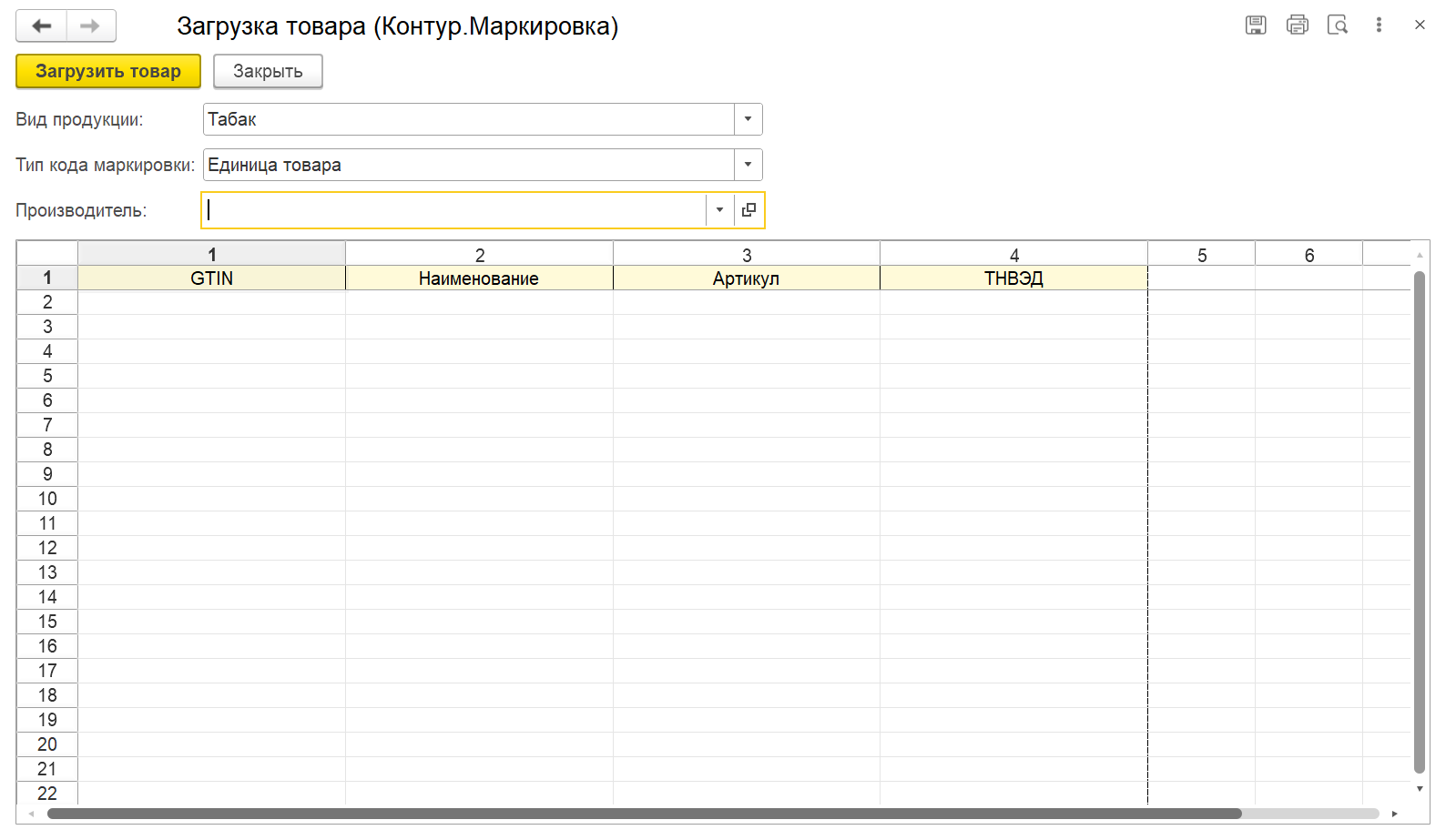Screen dimensions: 1456x840
Task: Click empty cell under GTIN in row 2
Action: pyautogui.click(x=212, y=302)
